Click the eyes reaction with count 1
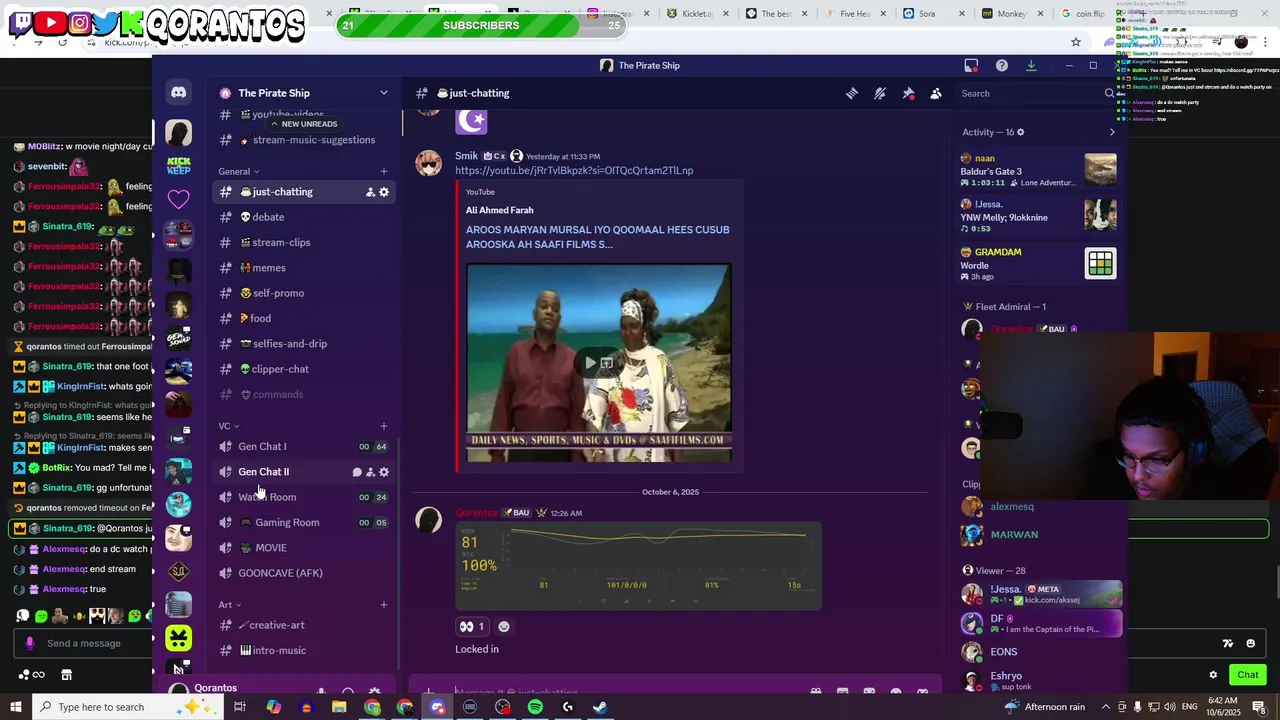1280x720 pixels. tap(472, 627)
